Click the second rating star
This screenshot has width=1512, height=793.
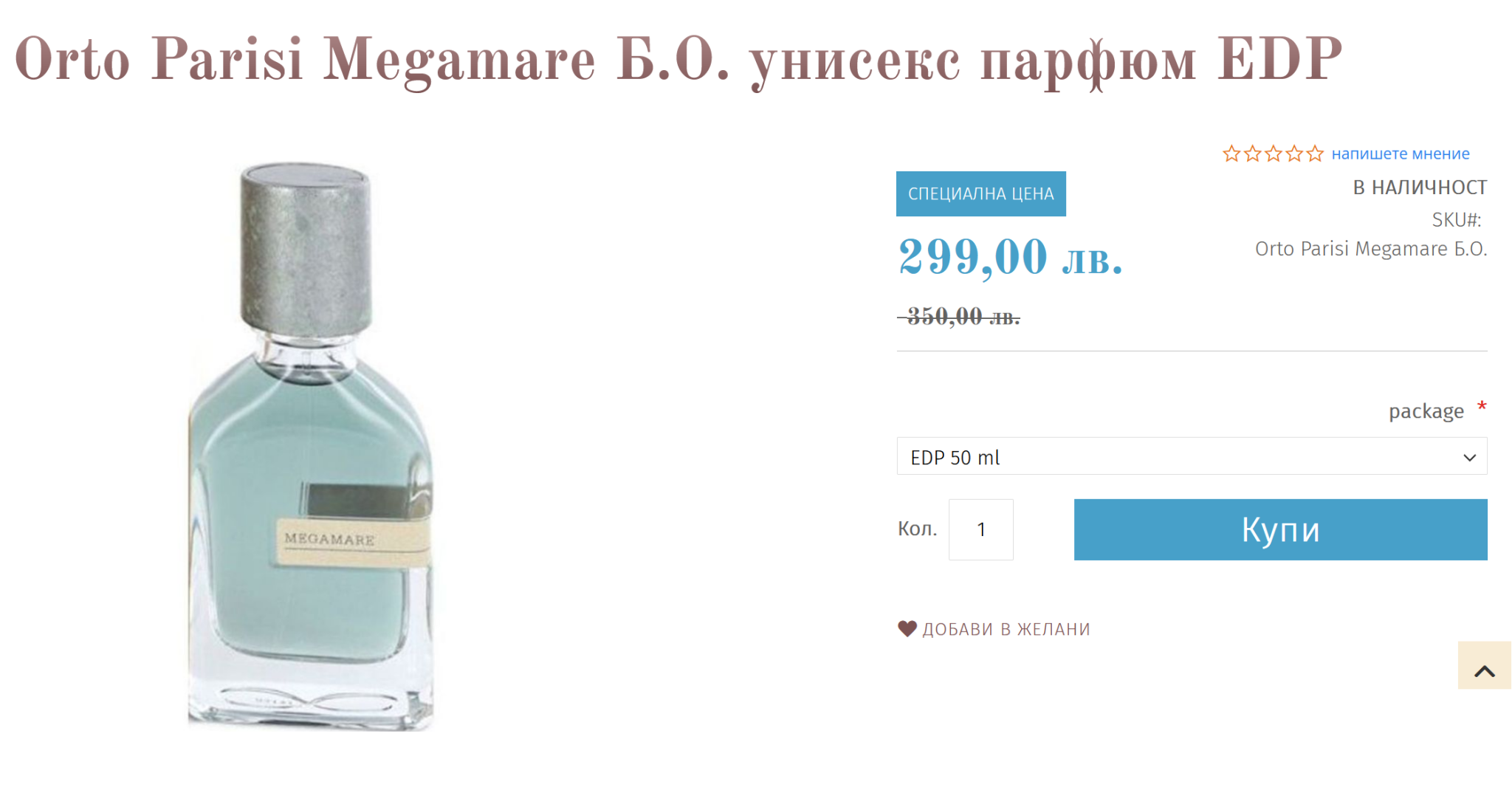tap(1253, 154)
